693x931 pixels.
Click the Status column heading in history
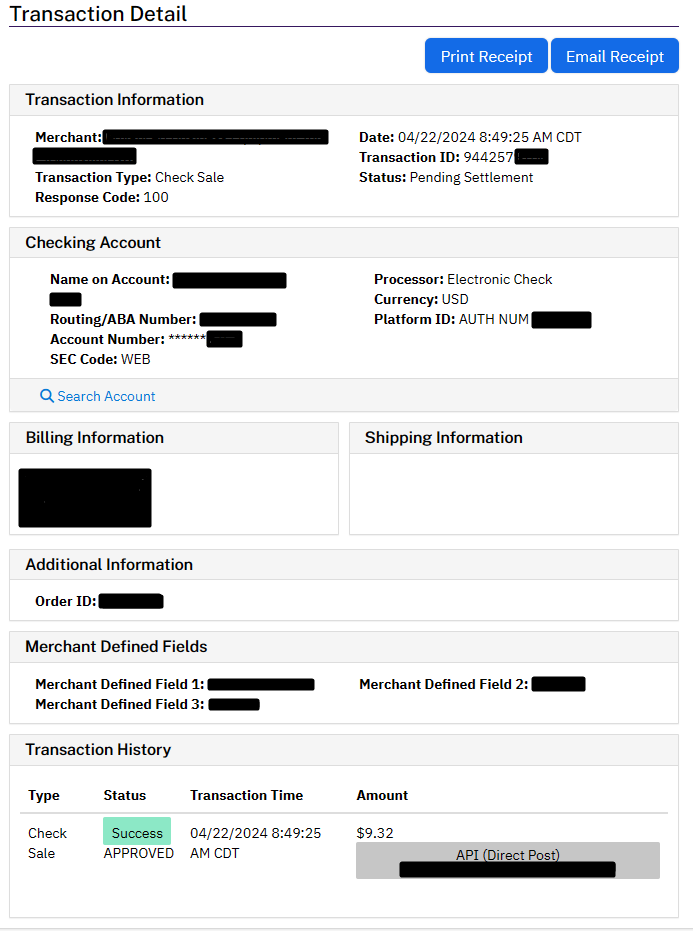pyautogui.click(x=125, y=795)
